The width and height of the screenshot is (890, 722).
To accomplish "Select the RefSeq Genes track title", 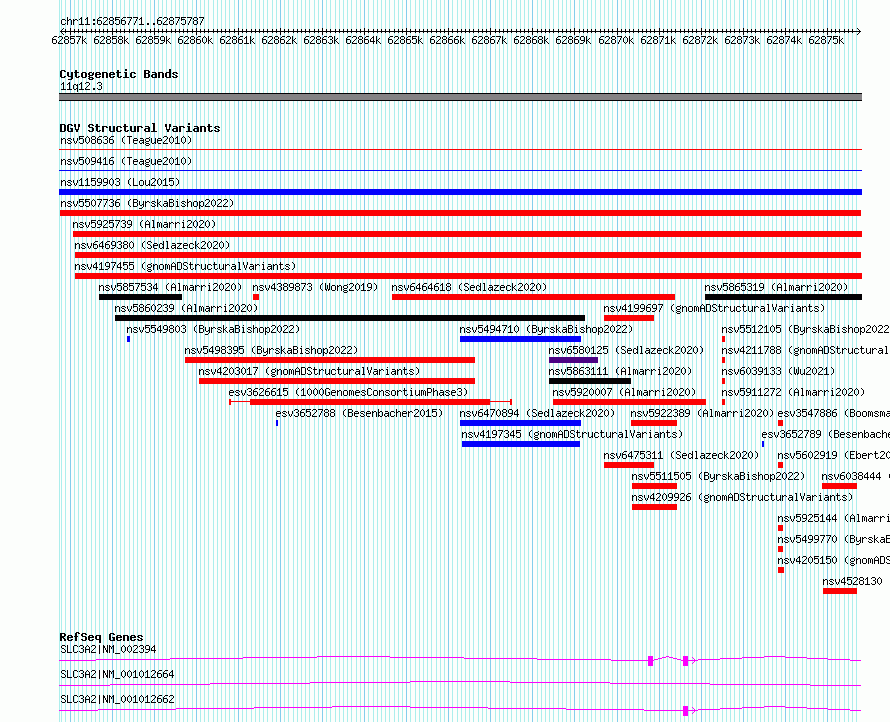I will (x=101, y=637).
